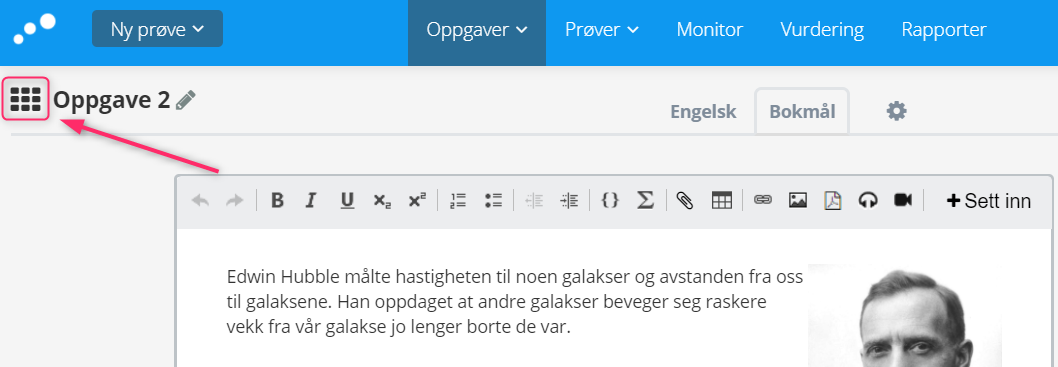The height and width of the screenshot is (367, 1058).
Task: Open task settings via gear icon
Action: pos(896,111)
